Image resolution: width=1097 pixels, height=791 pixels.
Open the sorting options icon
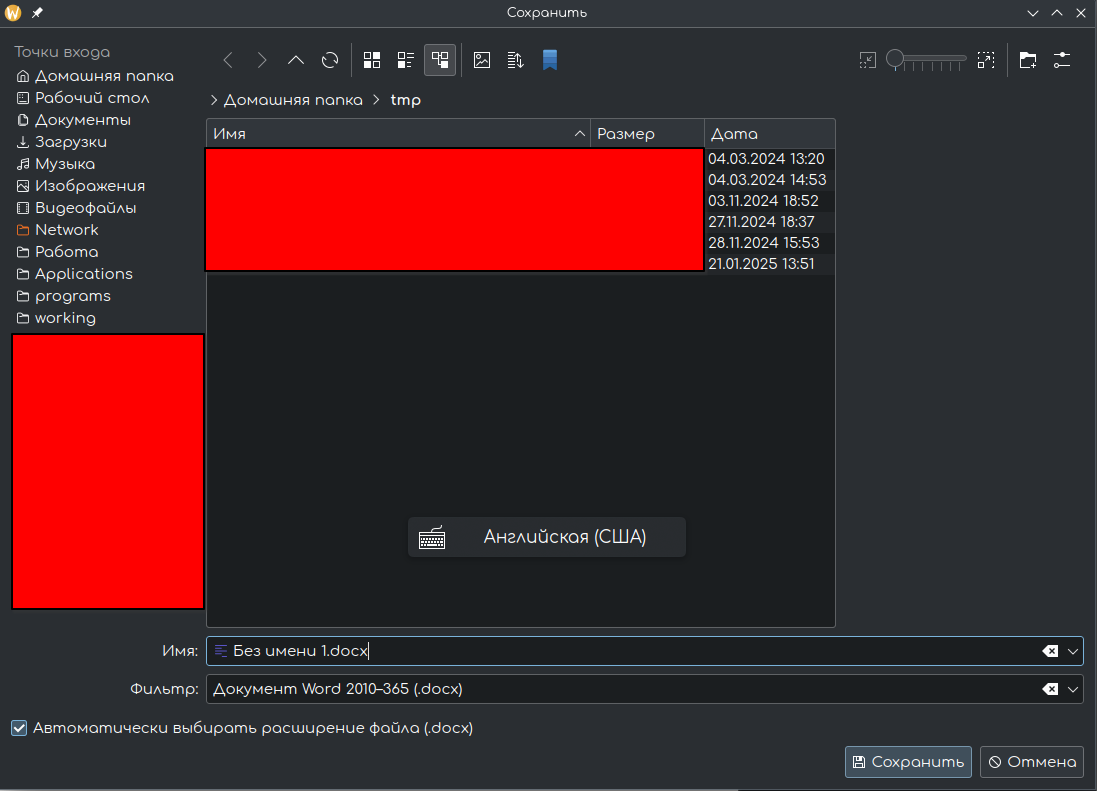click(x=516, y=60)
